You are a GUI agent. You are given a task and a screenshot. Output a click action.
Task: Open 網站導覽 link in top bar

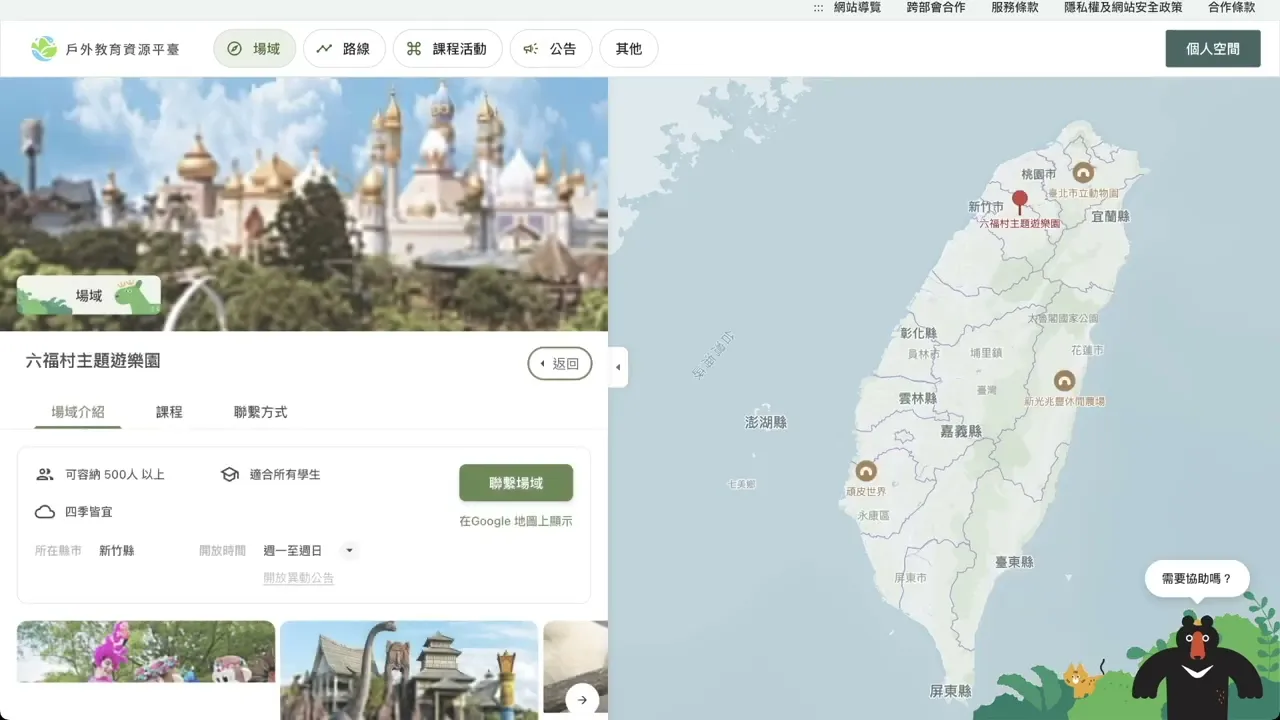tap(857, 7)
